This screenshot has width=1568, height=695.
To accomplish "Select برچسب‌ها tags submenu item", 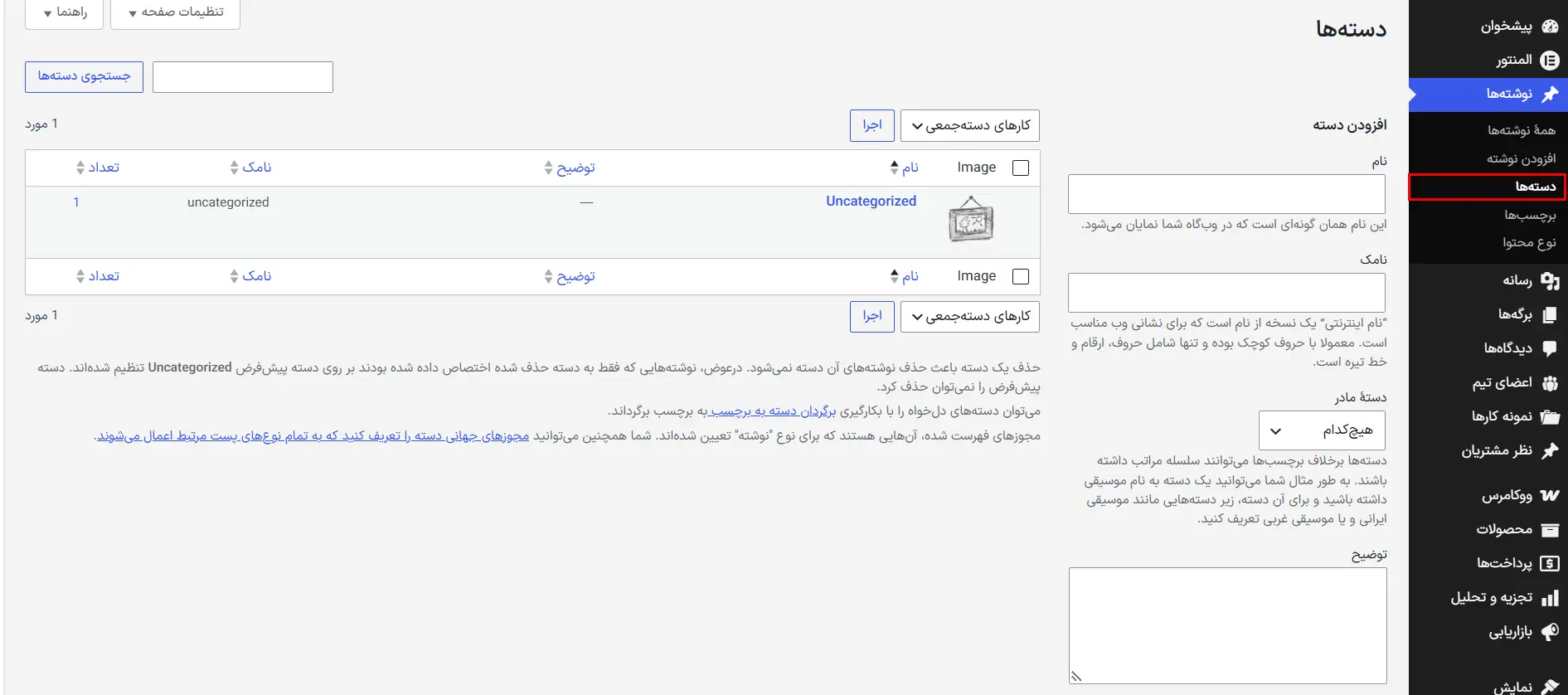I will pyautogui.click(x=1530, y=215).
